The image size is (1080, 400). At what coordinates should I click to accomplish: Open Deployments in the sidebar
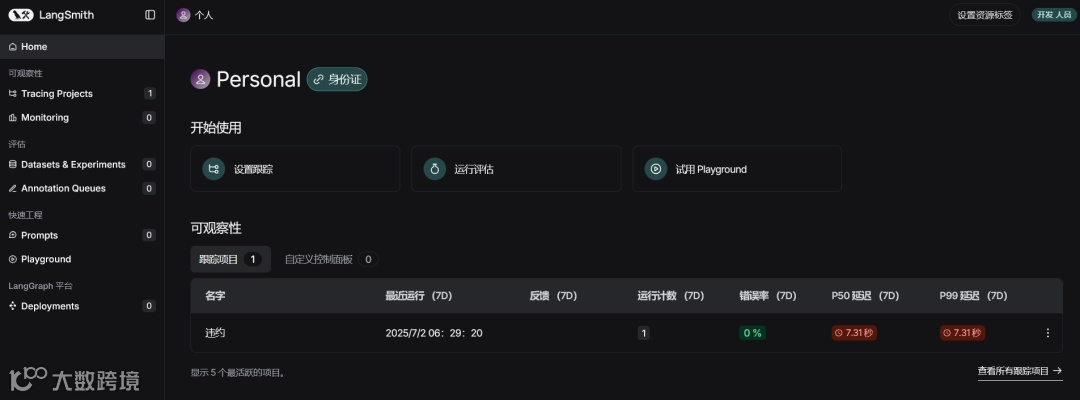click(82, 306)
